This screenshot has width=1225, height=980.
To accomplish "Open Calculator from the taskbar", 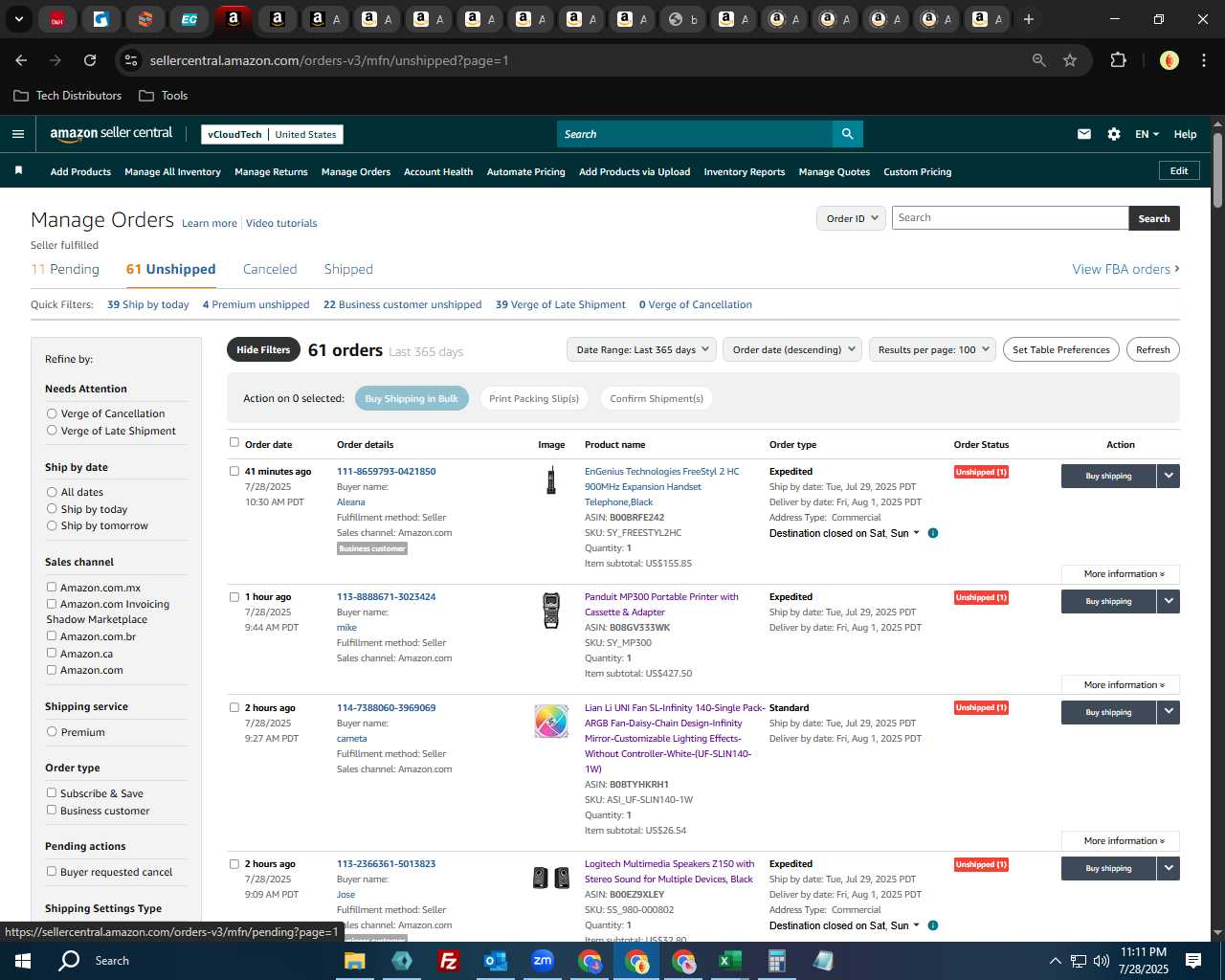I will (777, 961).
